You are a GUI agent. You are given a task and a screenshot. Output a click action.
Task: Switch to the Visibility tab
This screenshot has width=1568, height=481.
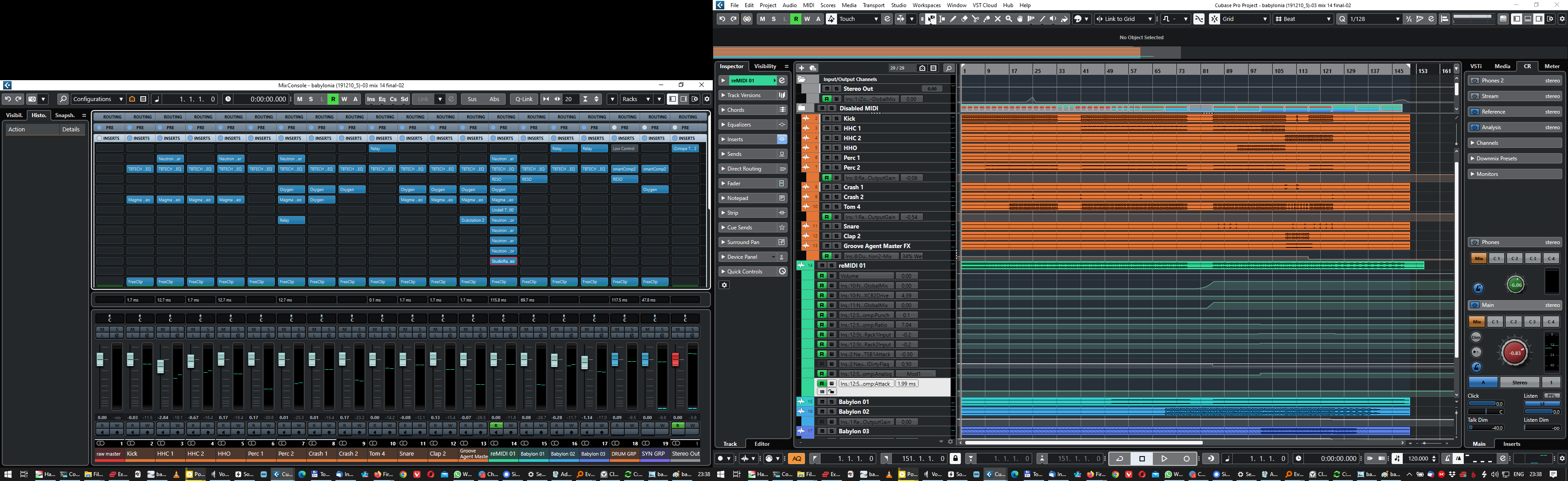765,66
